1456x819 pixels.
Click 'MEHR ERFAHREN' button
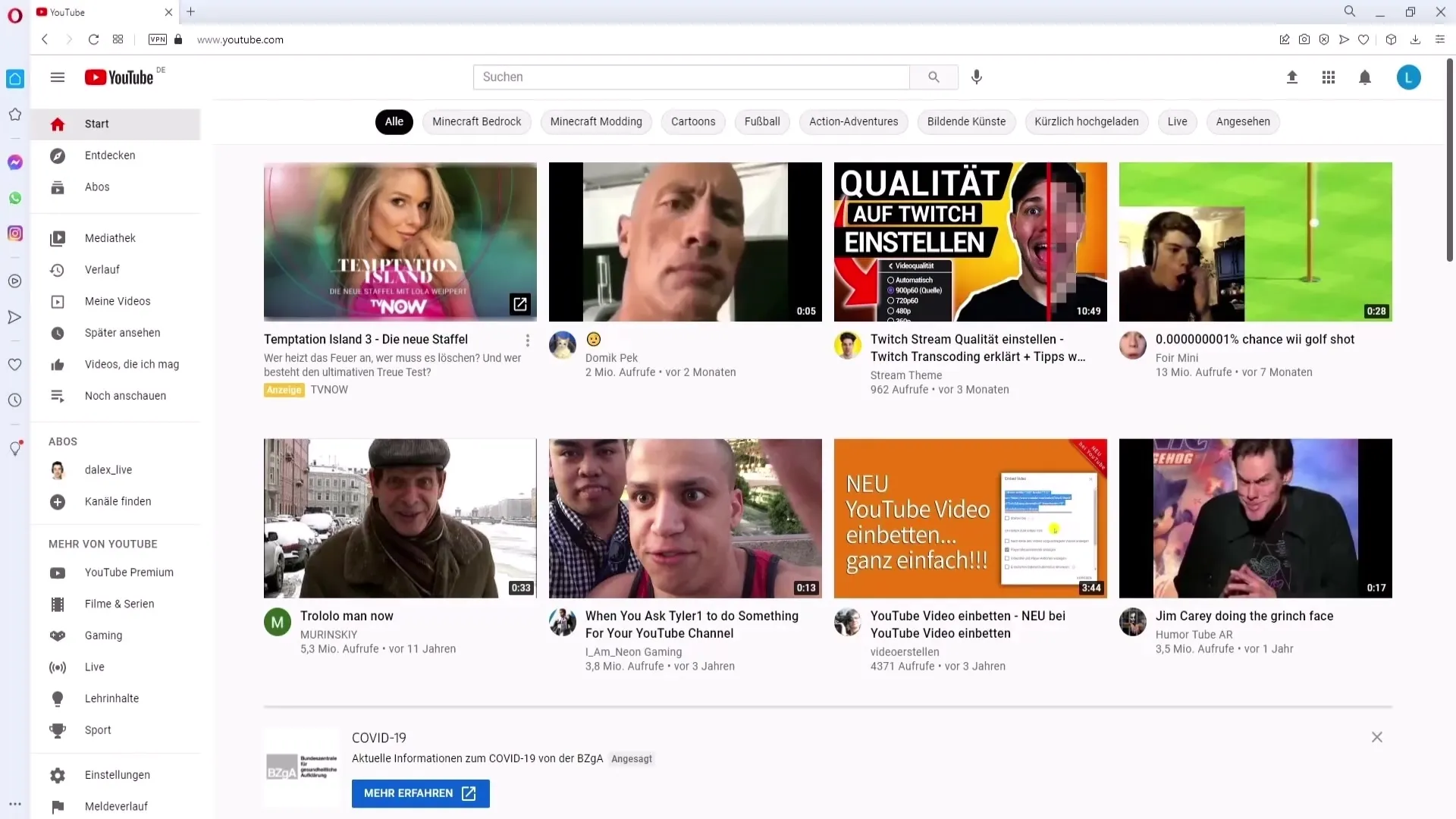coord(421,793)
